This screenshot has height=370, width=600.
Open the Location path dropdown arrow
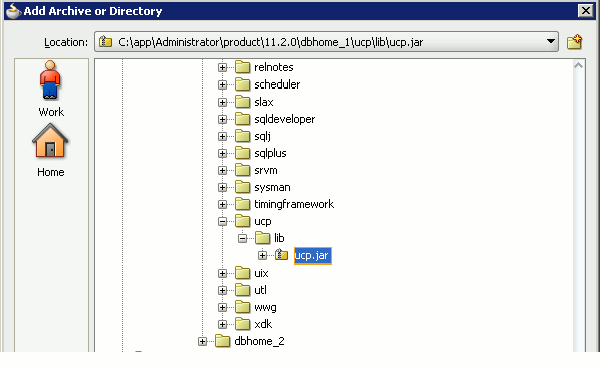[x=551, y=41]
